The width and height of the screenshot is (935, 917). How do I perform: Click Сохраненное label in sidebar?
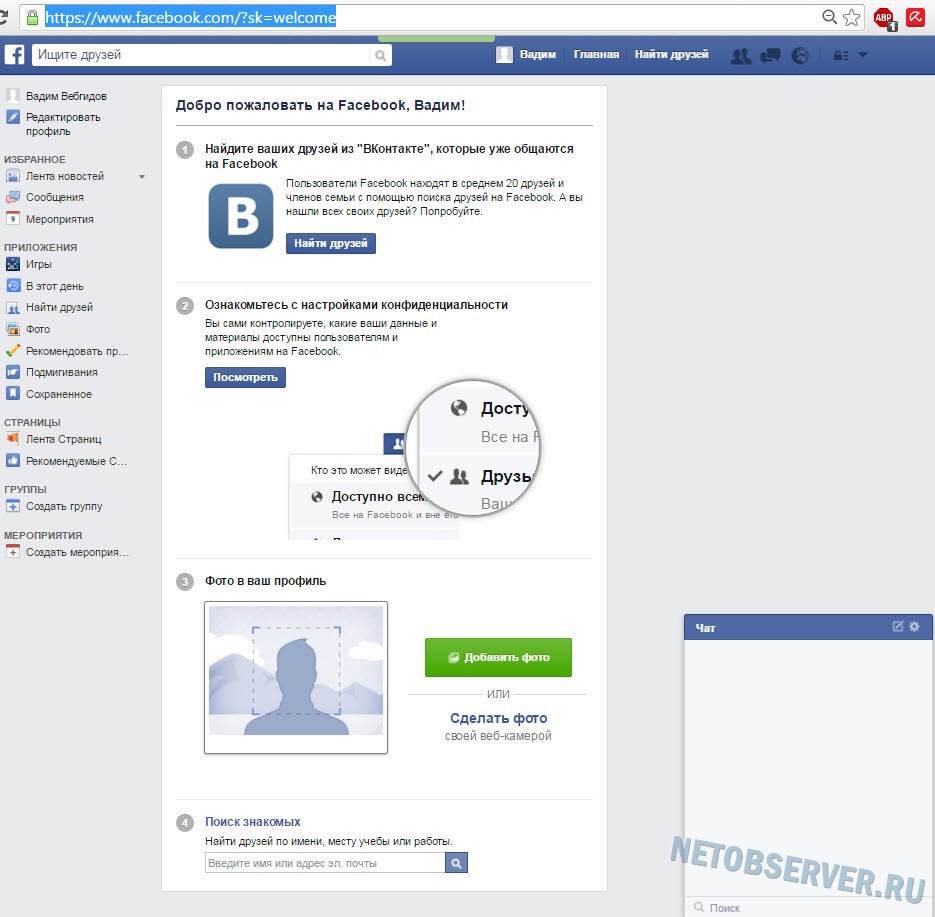(58, 394)
